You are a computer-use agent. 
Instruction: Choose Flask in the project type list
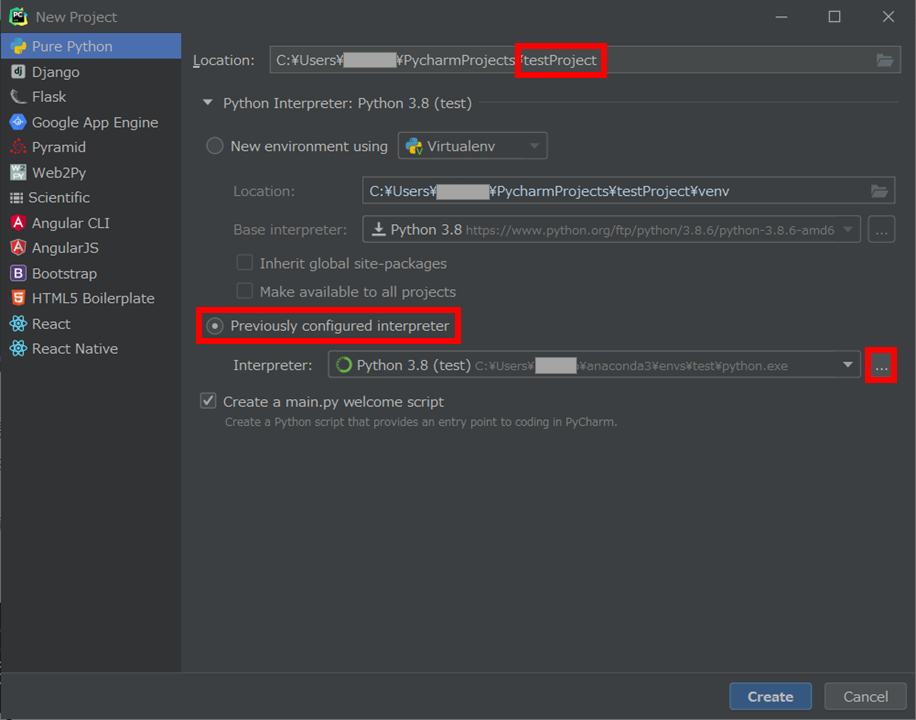click(x=91, y=96)
